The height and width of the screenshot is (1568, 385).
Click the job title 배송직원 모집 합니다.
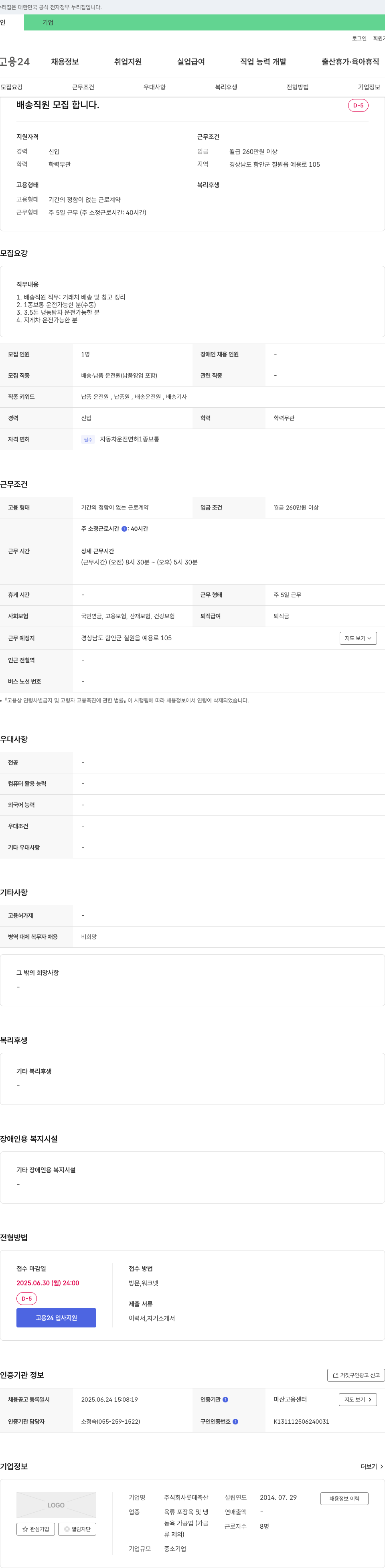tap(58, 105)
